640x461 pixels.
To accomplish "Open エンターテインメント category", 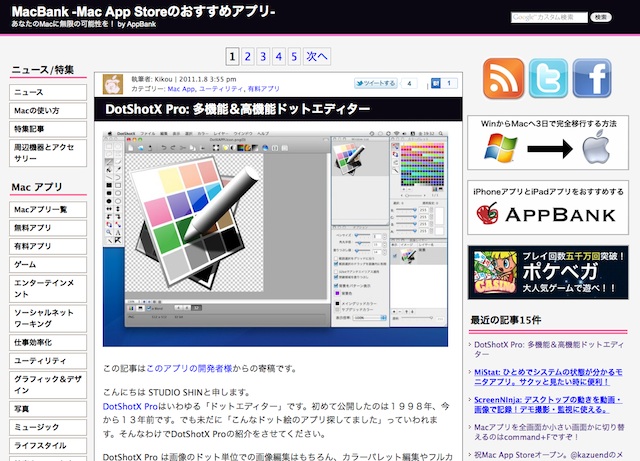I will click(48, 288).
